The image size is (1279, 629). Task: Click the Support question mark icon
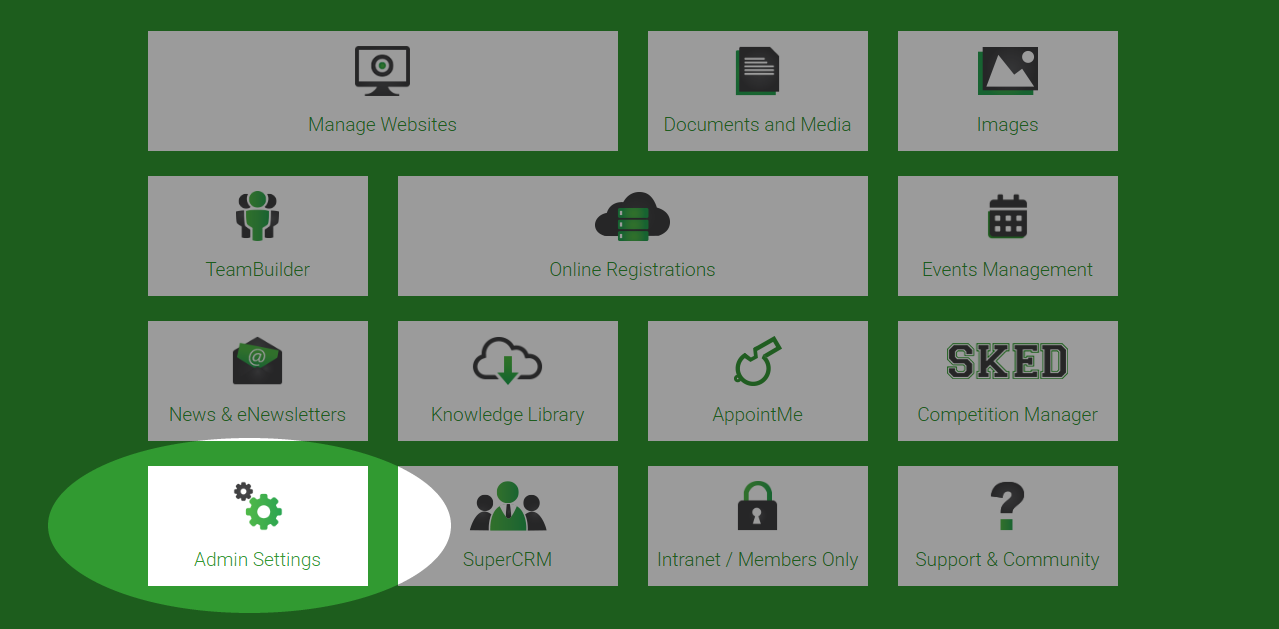point(1007,506)
